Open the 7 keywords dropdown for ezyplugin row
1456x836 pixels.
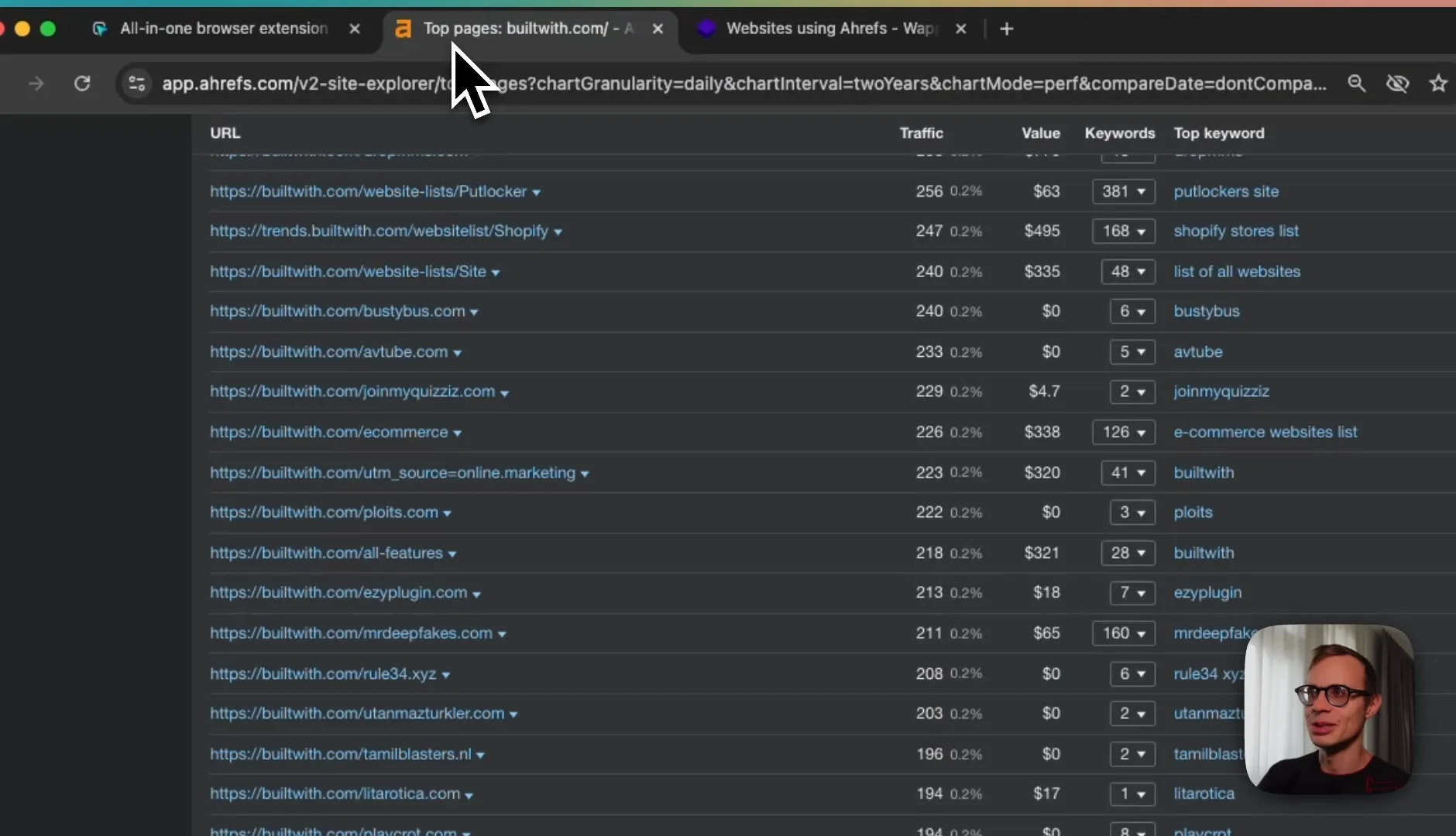tap(1132, 593)
